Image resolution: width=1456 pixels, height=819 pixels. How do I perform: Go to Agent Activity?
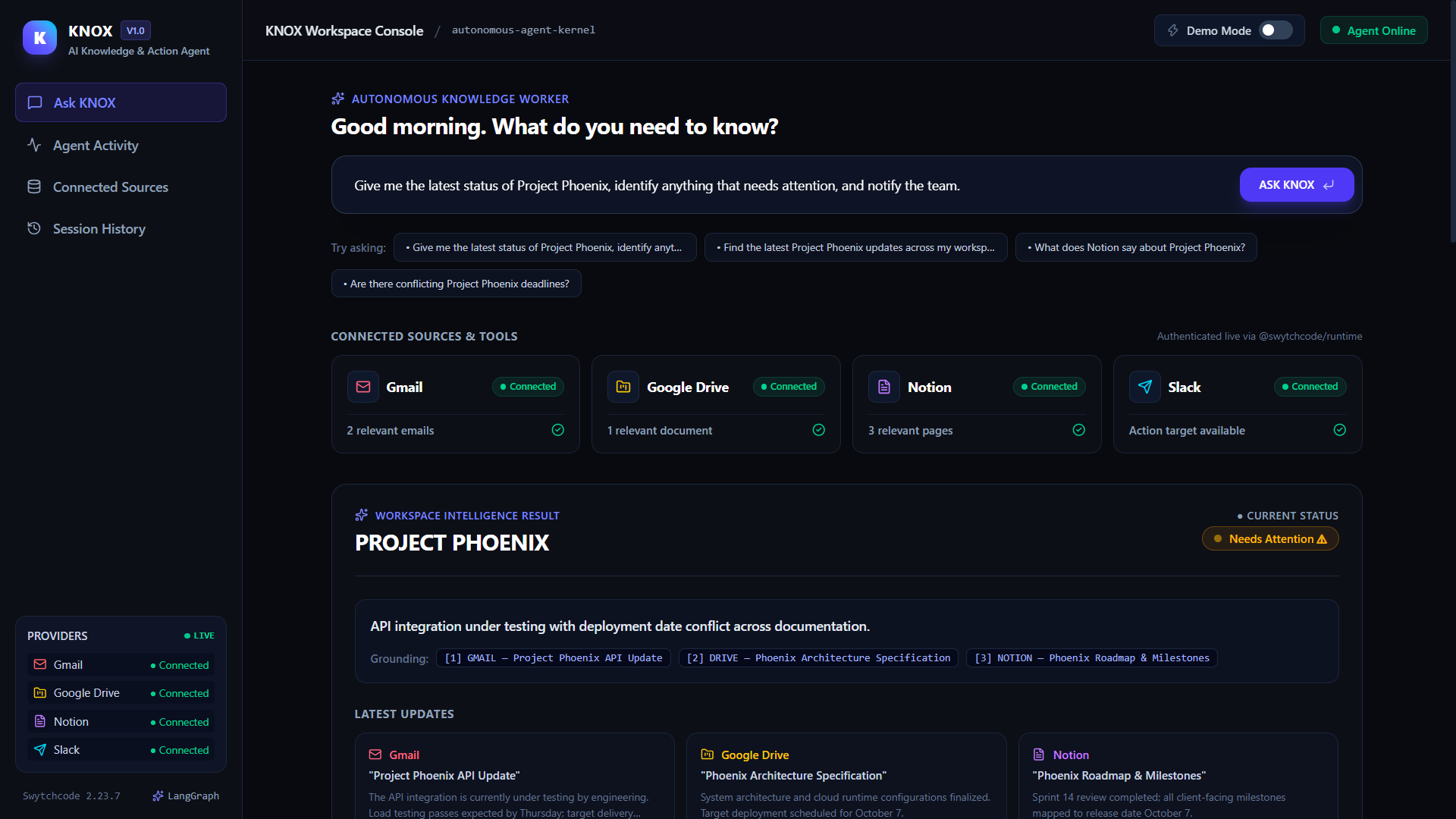coord(121,145)
